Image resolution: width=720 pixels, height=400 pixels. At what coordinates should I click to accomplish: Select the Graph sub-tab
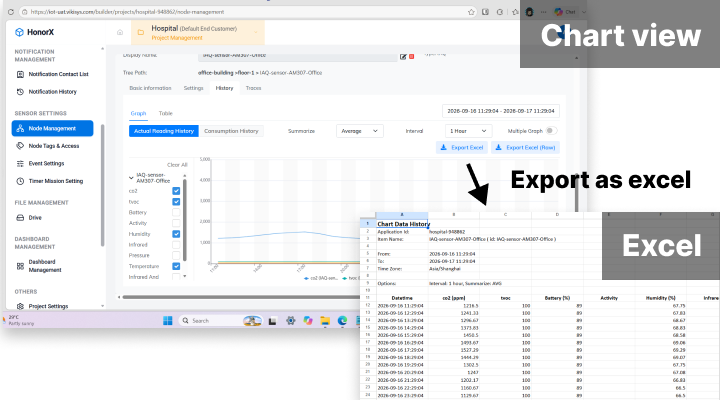pyautogui.click(x=138, y=113)
